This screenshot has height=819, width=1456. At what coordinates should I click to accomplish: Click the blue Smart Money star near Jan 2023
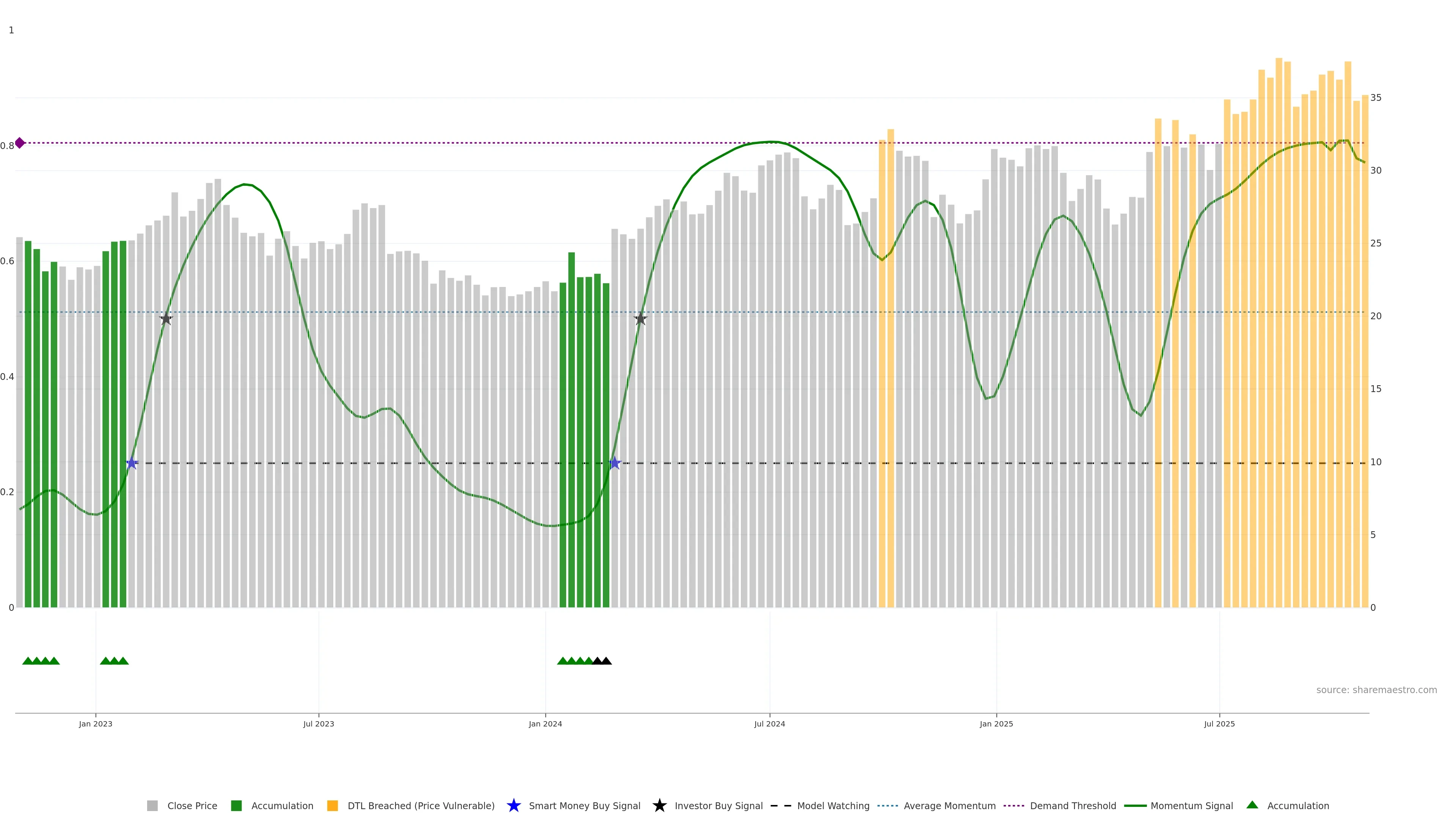pyautogui.click(x=132, y=463)
